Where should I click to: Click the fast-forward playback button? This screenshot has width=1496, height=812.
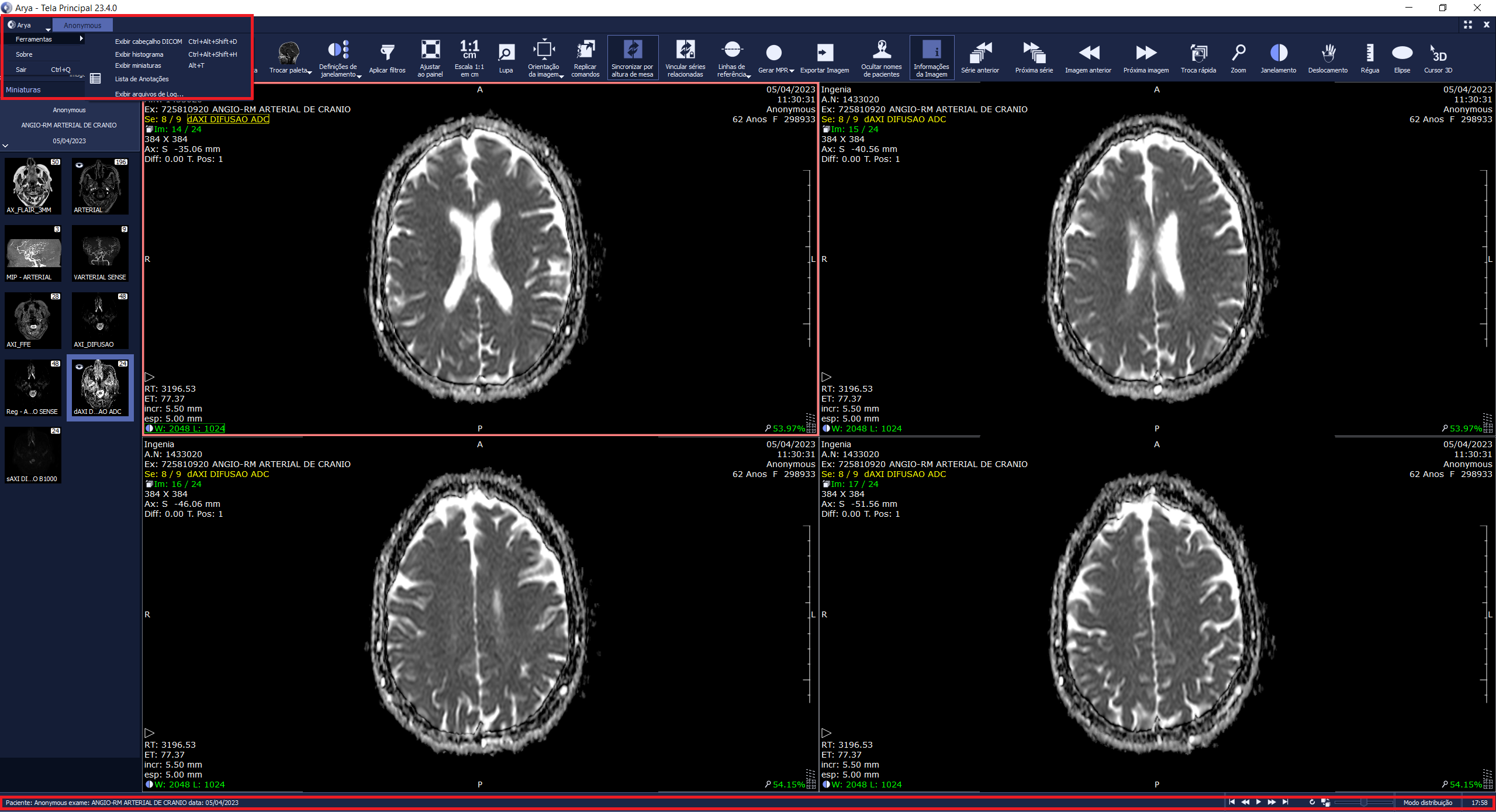(1272, 802)
